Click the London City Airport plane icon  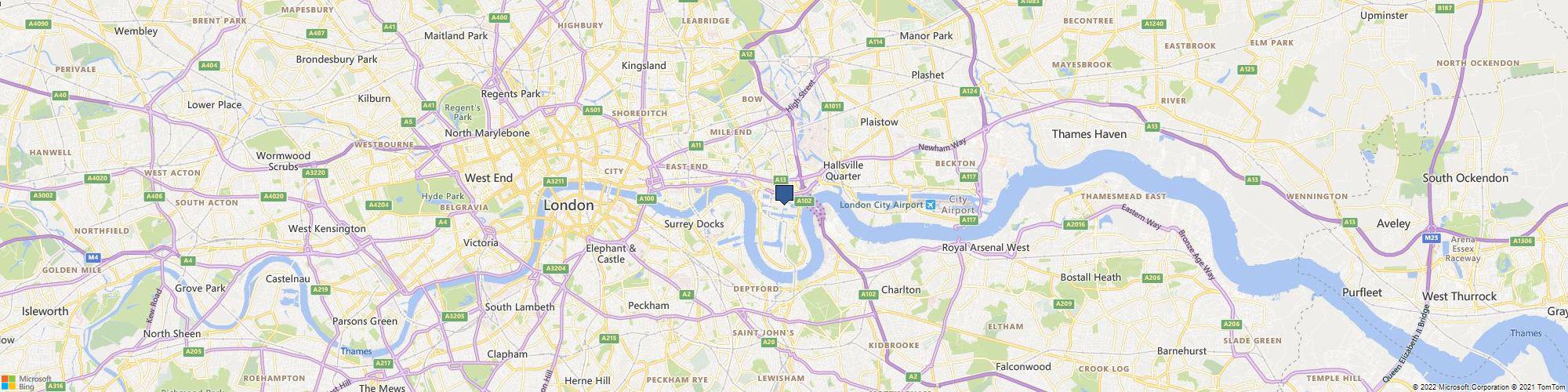931,205
